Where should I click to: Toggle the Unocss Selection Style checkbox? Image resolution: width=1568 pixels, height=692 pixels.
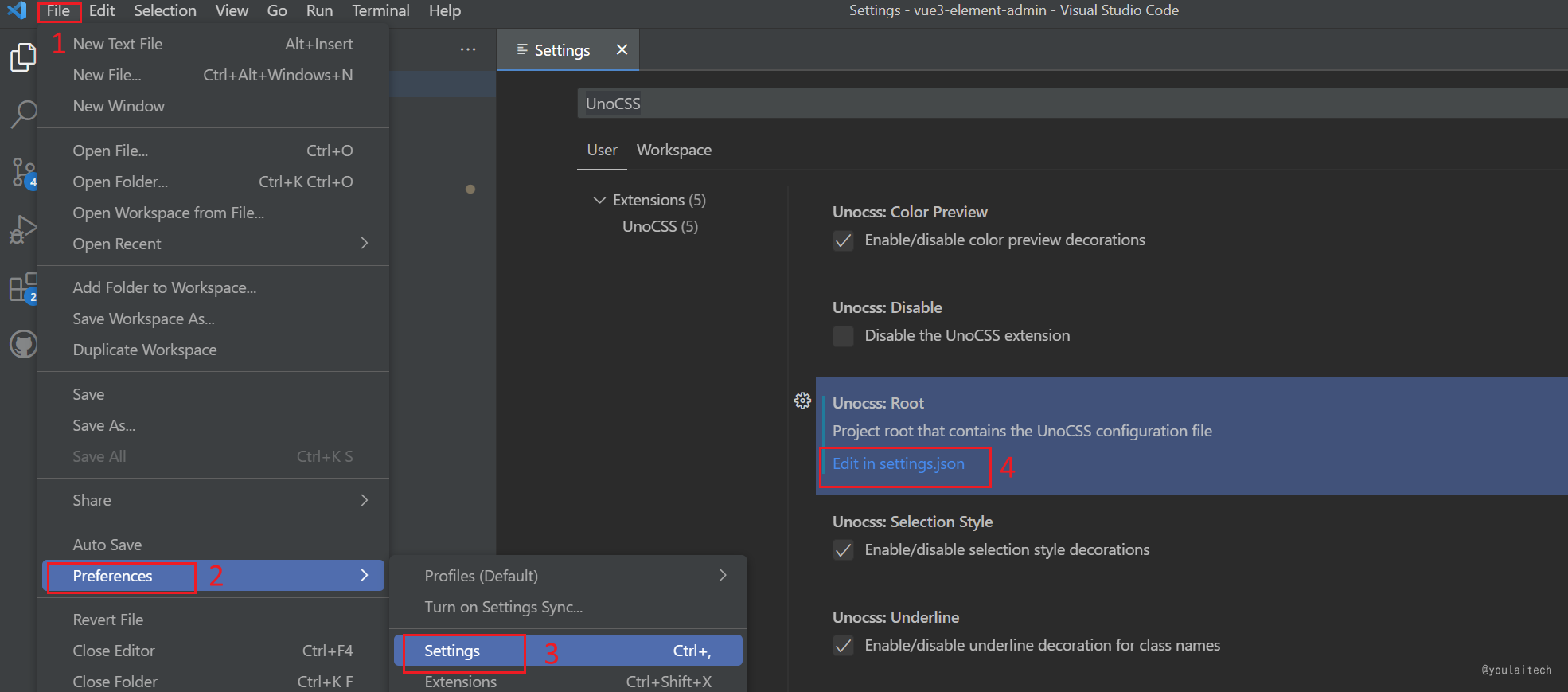click(x=843, y=550)
